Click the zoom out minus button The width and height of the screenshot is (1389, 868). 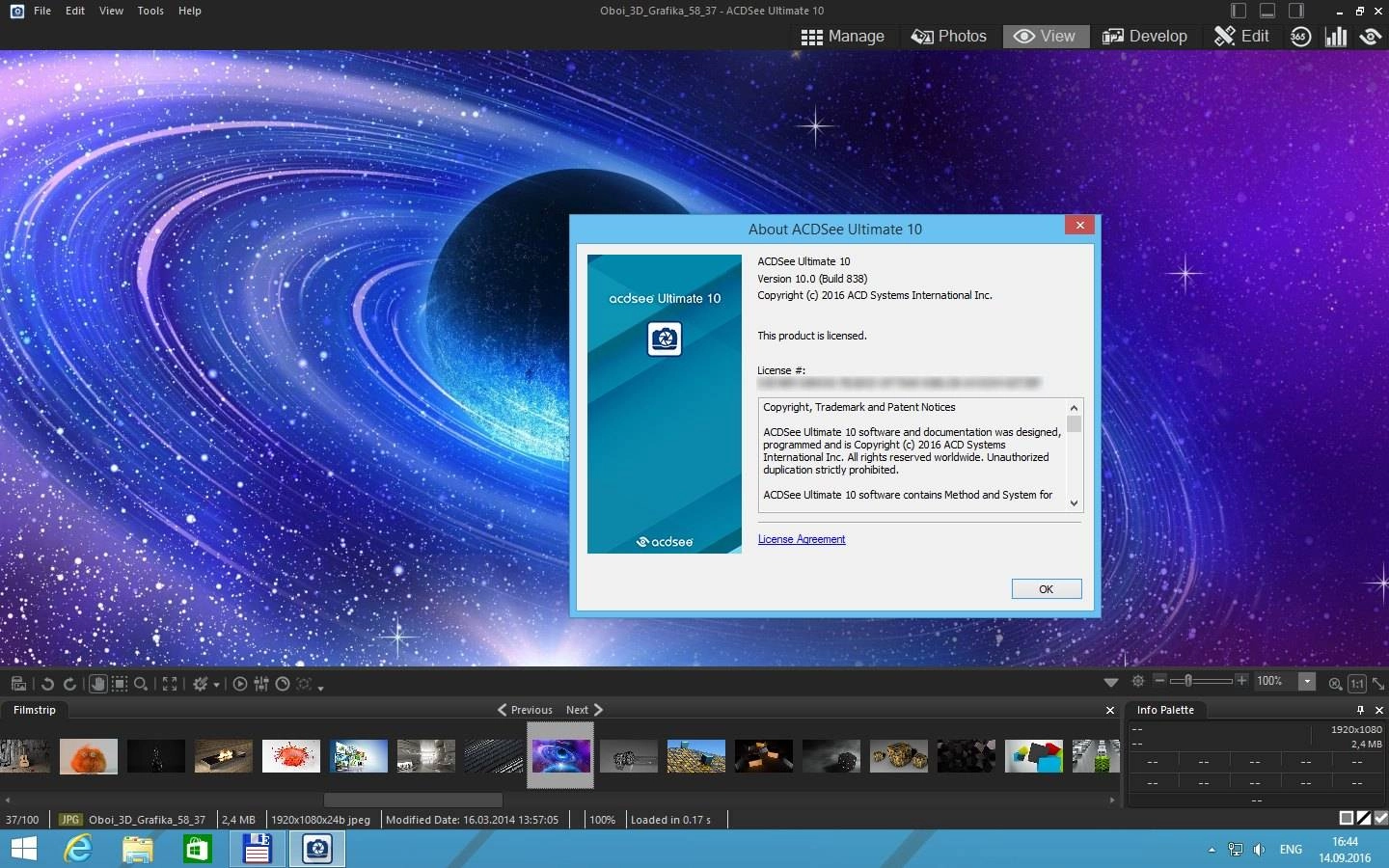[x=1160, y=681]
